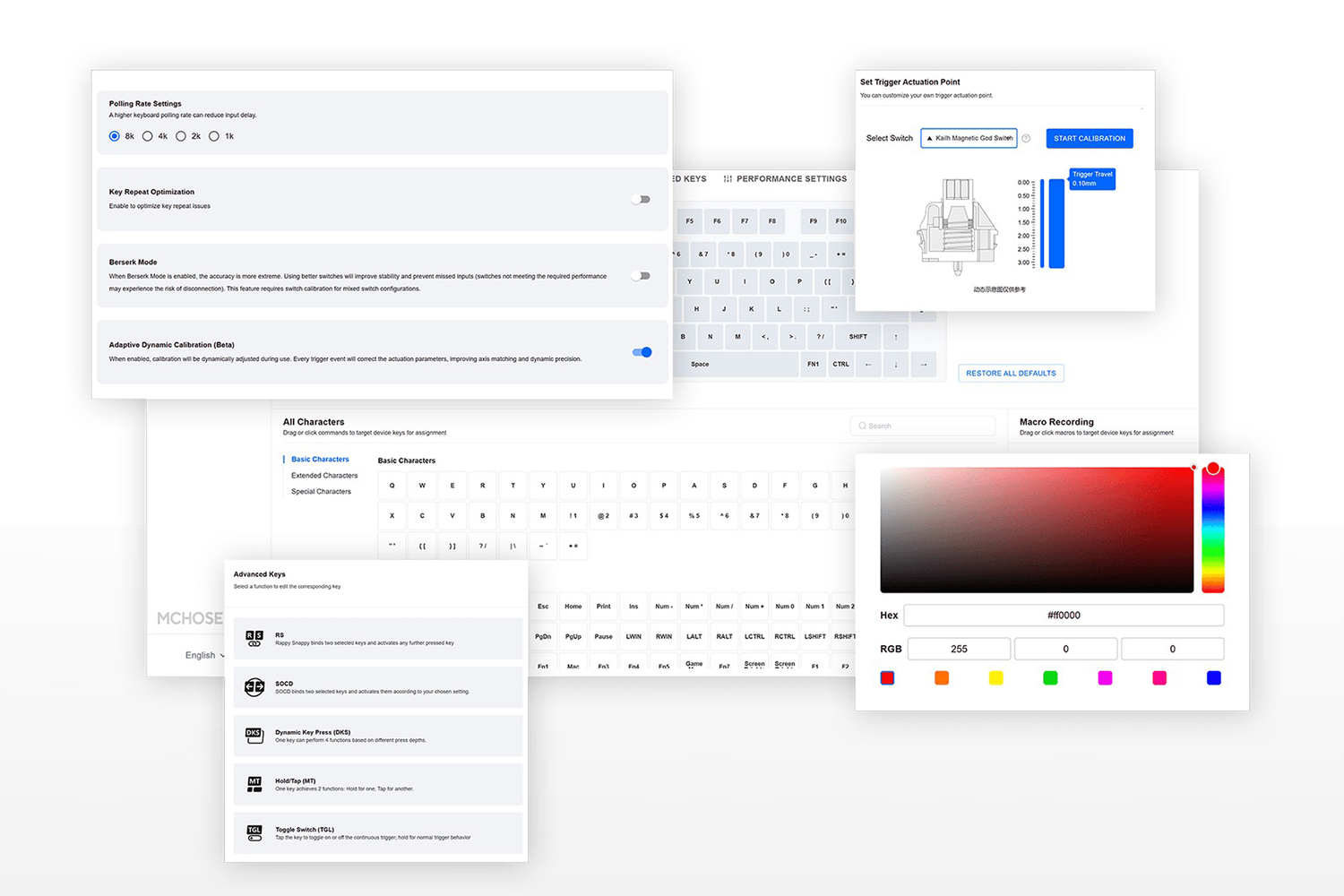Click the RGB field showing 255
This screenshot has height=896, width=1344.
959,649
